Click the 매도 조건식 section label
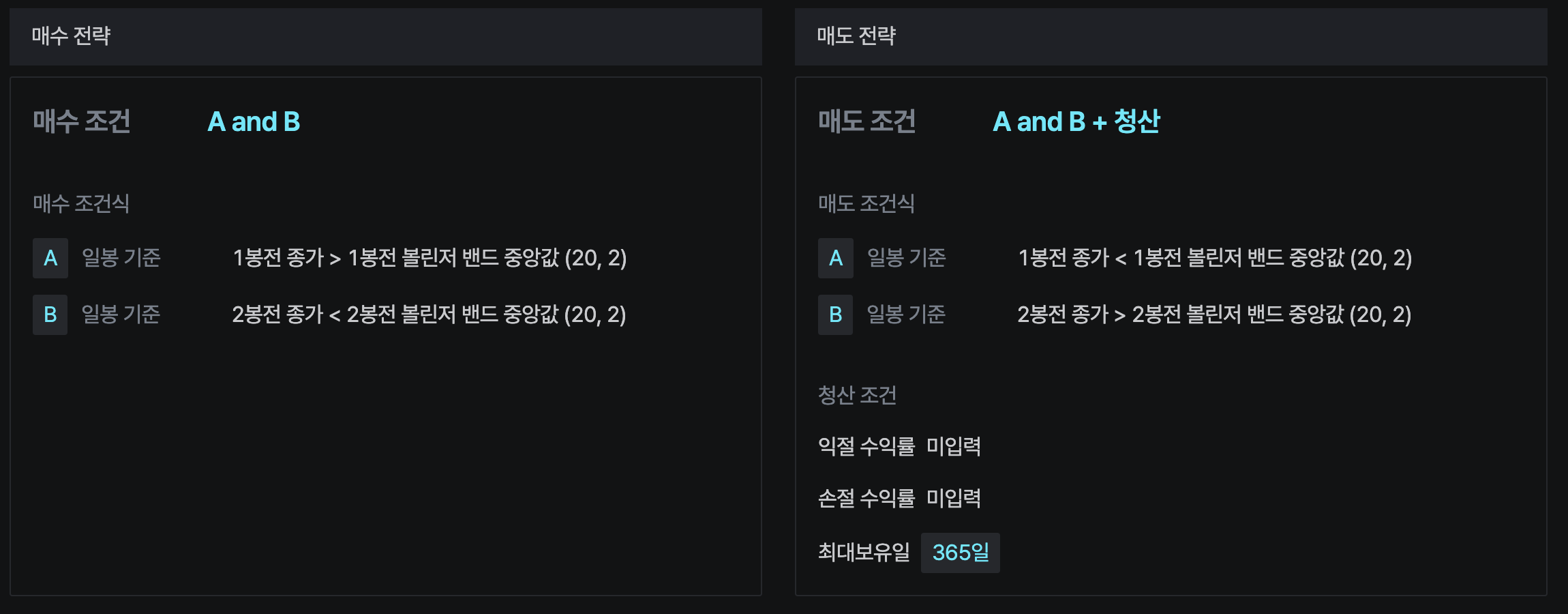The width and height of the screenshot is (1568, 614). (866, 203)
